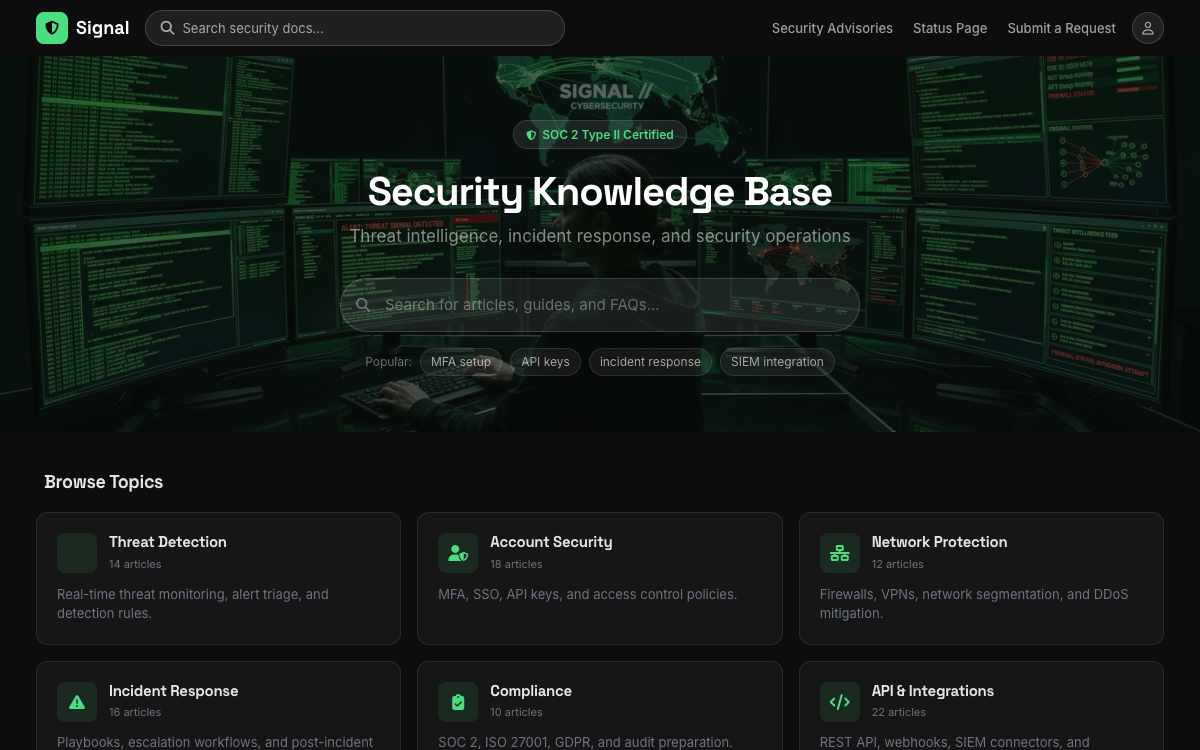Click the Network Protection network icon
1200x750 pixels.
coord(840,553)
